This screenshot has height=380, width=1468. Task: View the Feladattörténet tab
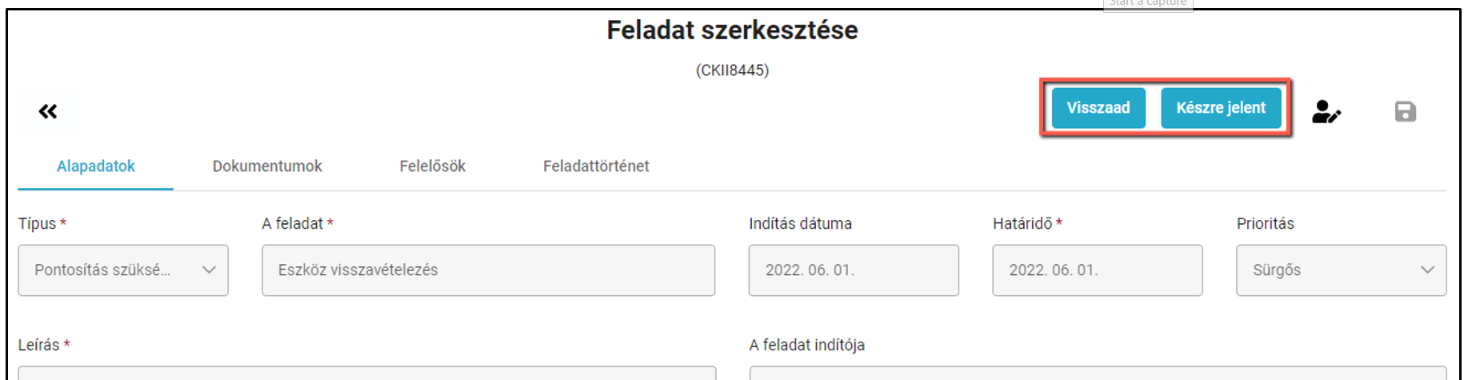(596, 166)
